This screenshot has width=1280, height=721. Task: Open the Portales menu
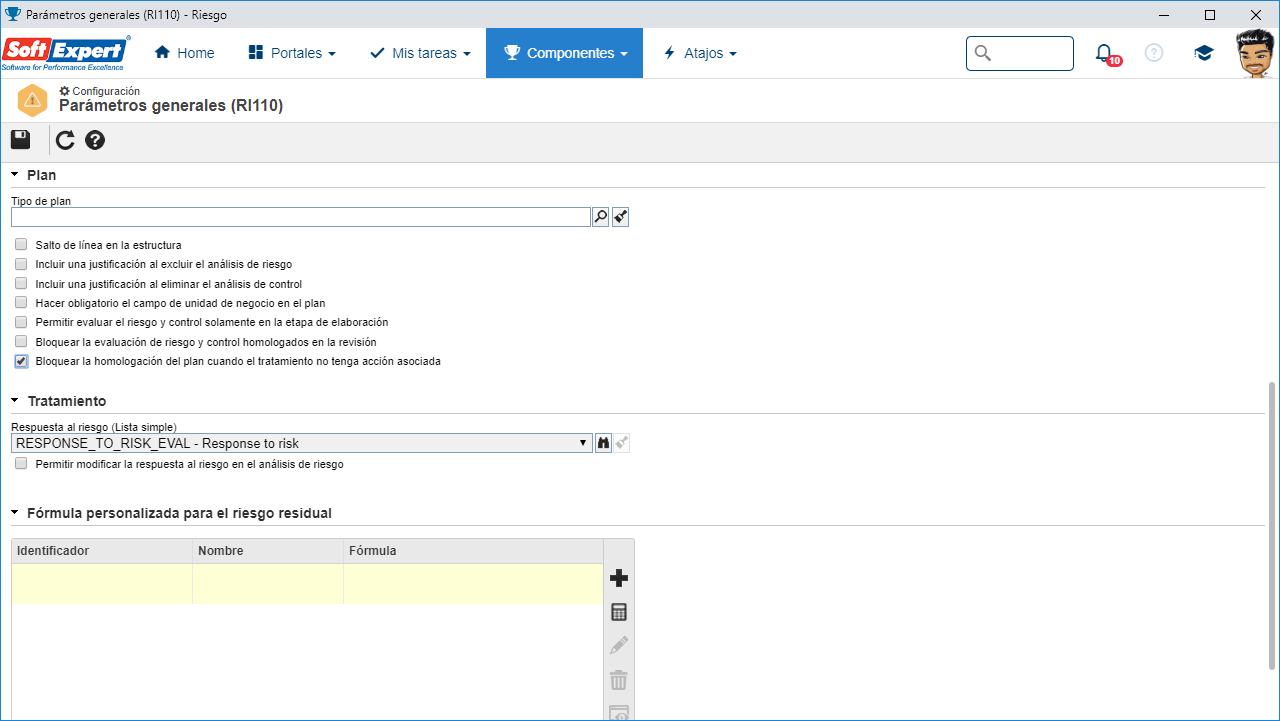click(292, 53)
